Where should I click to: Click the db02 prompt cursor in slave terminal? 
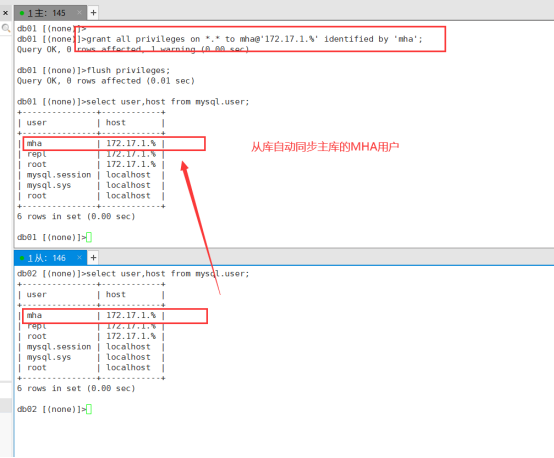point(89,409)
